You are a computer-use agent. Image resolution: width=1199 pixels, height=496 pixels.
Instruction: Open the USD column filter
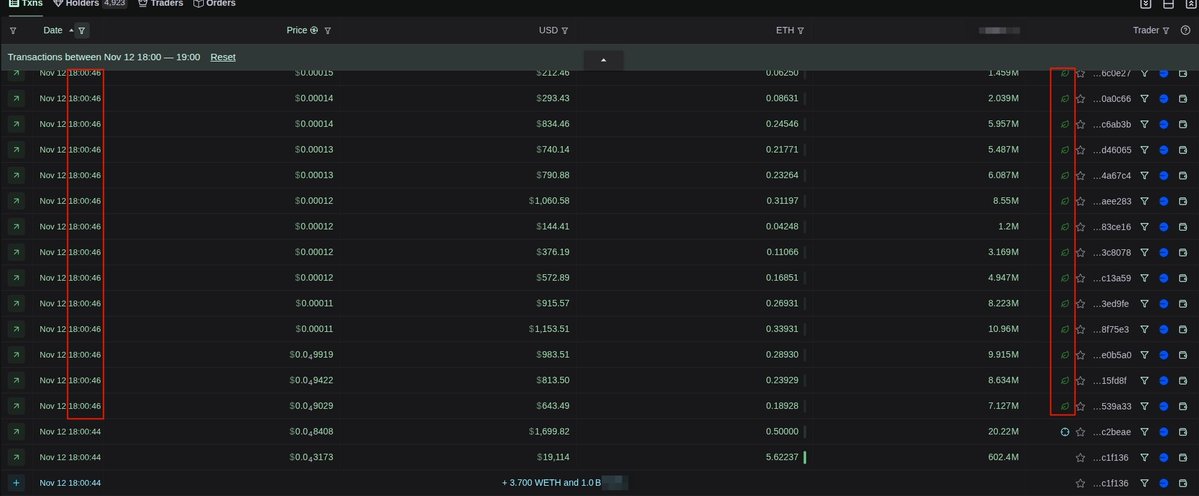(x=565, y=31)
